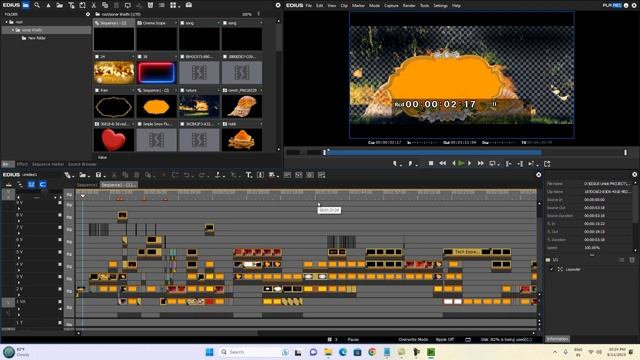Toggle lock square on track 7 V
This screenshot has width=640, height=360.
tap(60, 227)
